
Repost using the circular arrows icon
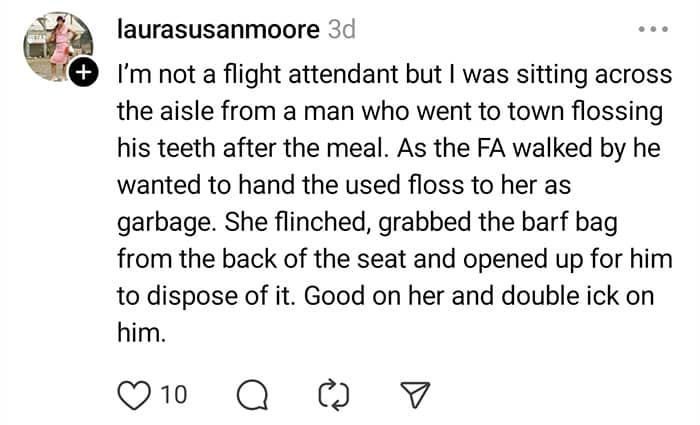pos(330,395)
